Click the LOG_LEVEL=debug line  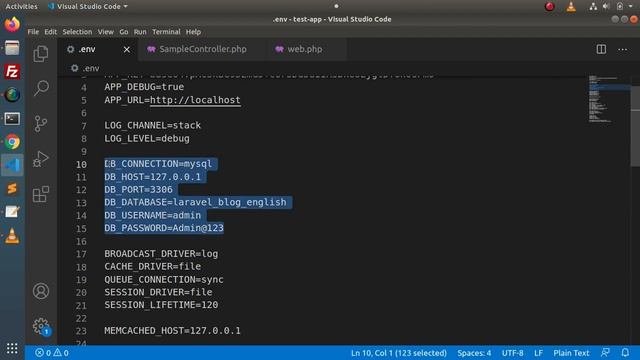(x=147, y=138)
